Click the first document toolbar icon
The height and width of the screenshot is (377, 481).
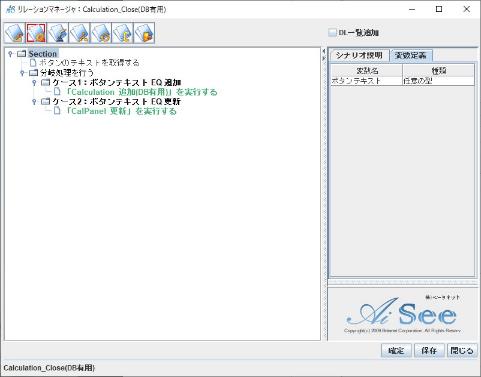click(x=15, y=33)
